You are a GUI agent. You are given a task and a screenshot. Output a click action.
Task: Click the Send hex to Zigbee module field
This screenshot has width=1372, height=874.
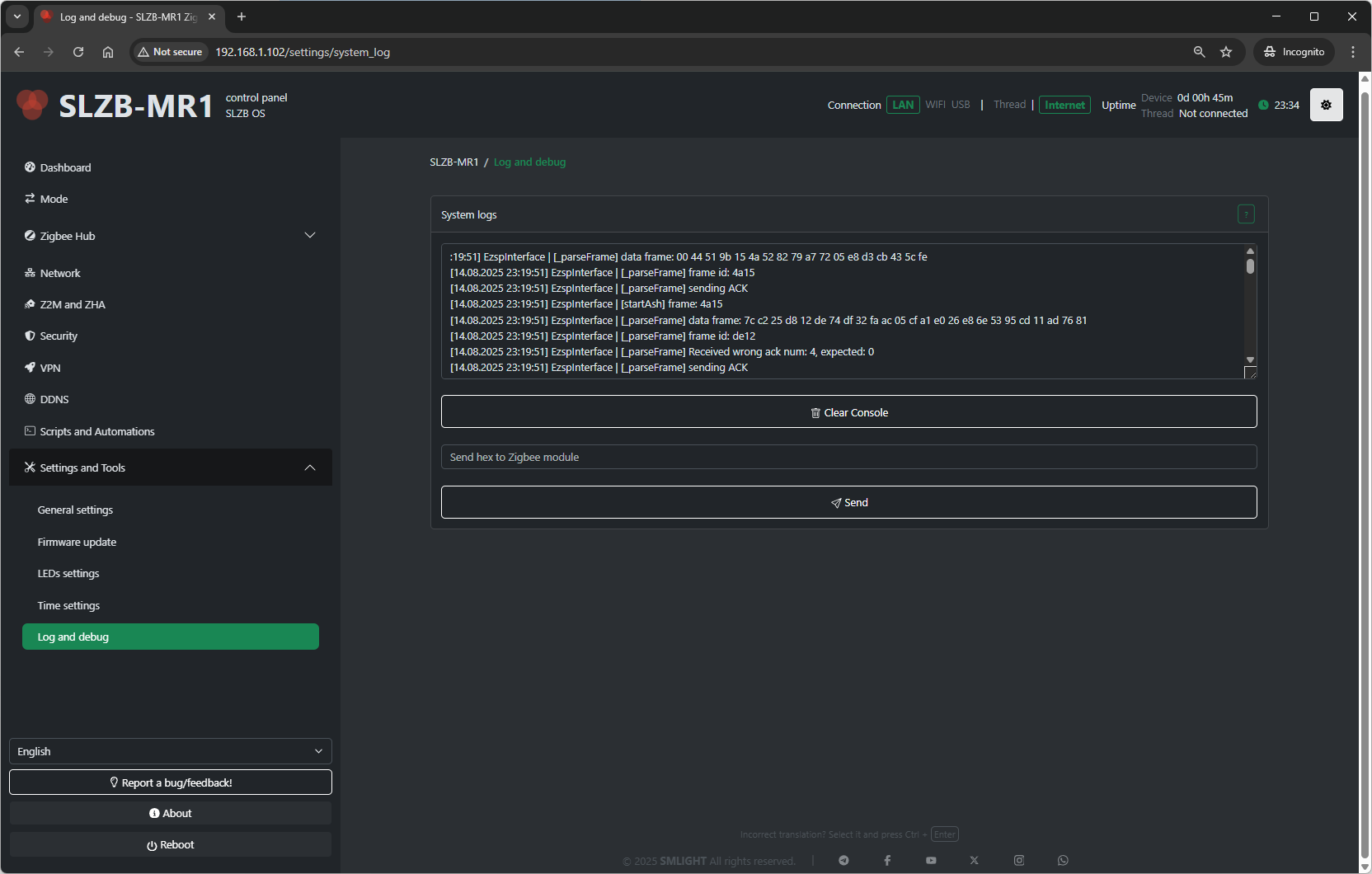point(848,457)
